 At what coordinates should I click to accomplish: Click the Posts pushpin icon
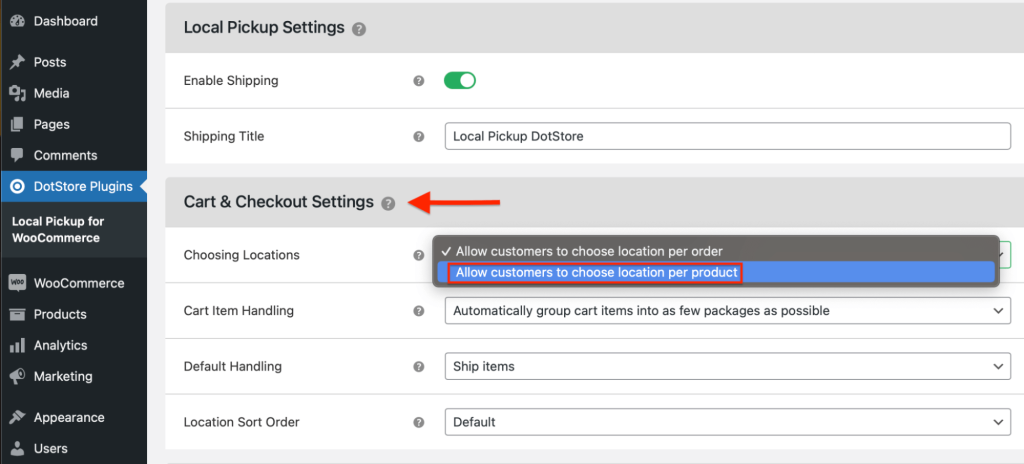(18, 63)
